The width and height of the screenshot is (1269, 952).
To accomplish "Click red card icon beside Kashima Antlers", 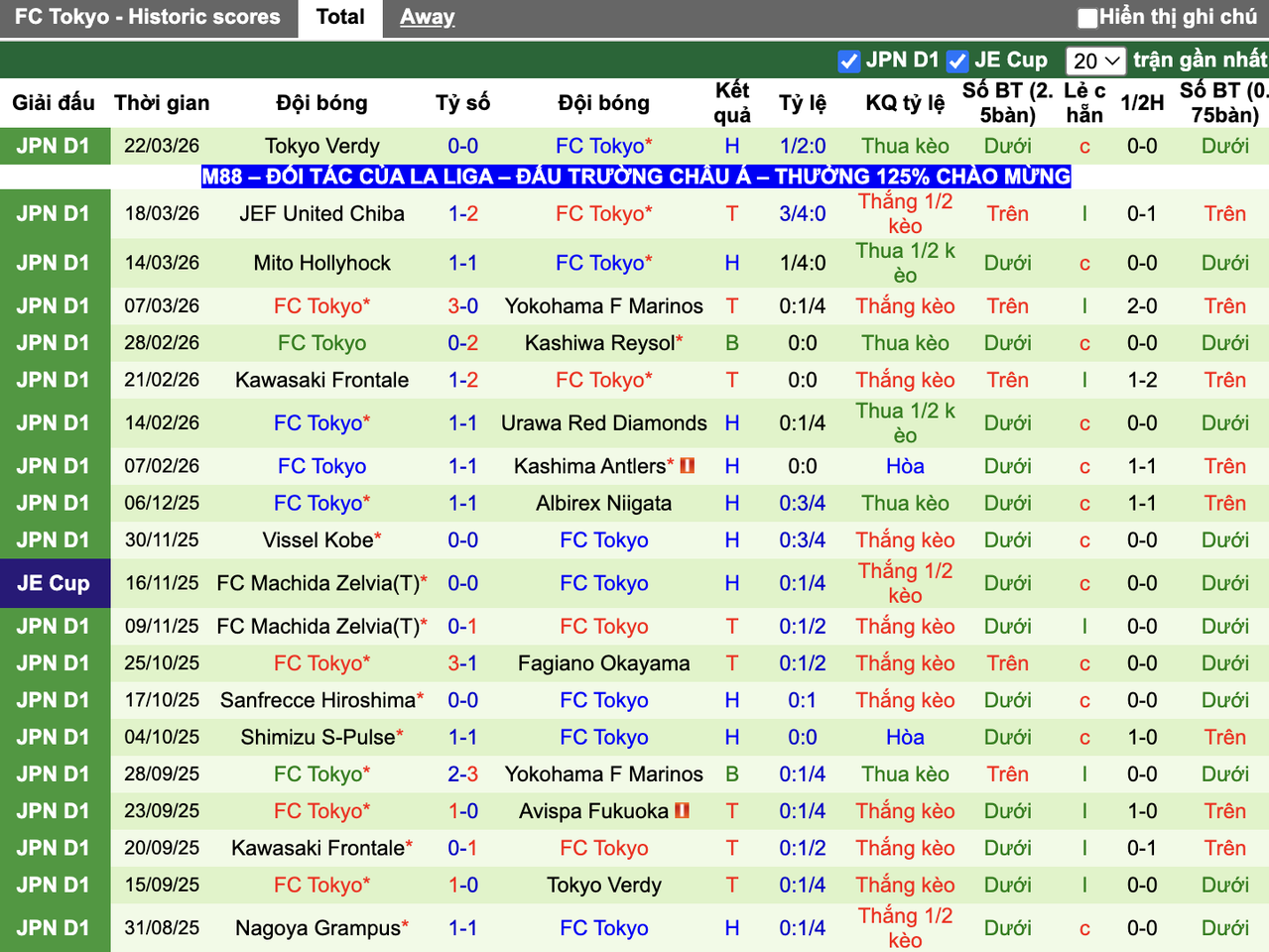I will [688, 465].
